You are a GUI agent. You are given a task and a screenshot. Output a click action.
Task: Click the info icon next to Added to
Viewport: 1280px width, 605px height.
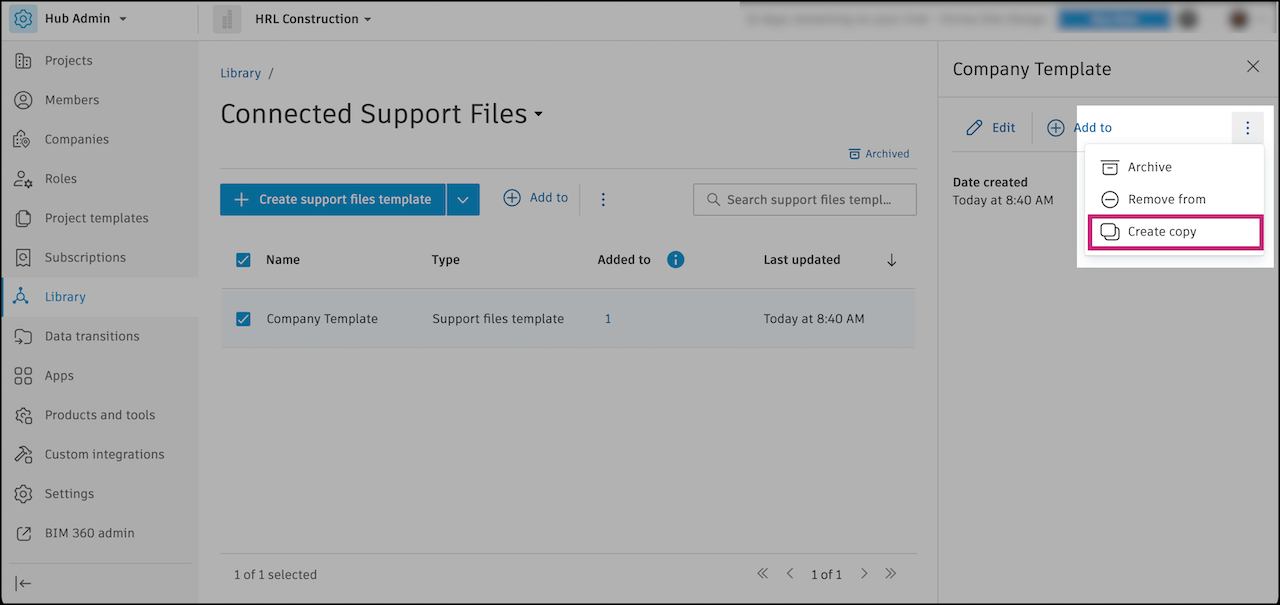tap(675, 259)
